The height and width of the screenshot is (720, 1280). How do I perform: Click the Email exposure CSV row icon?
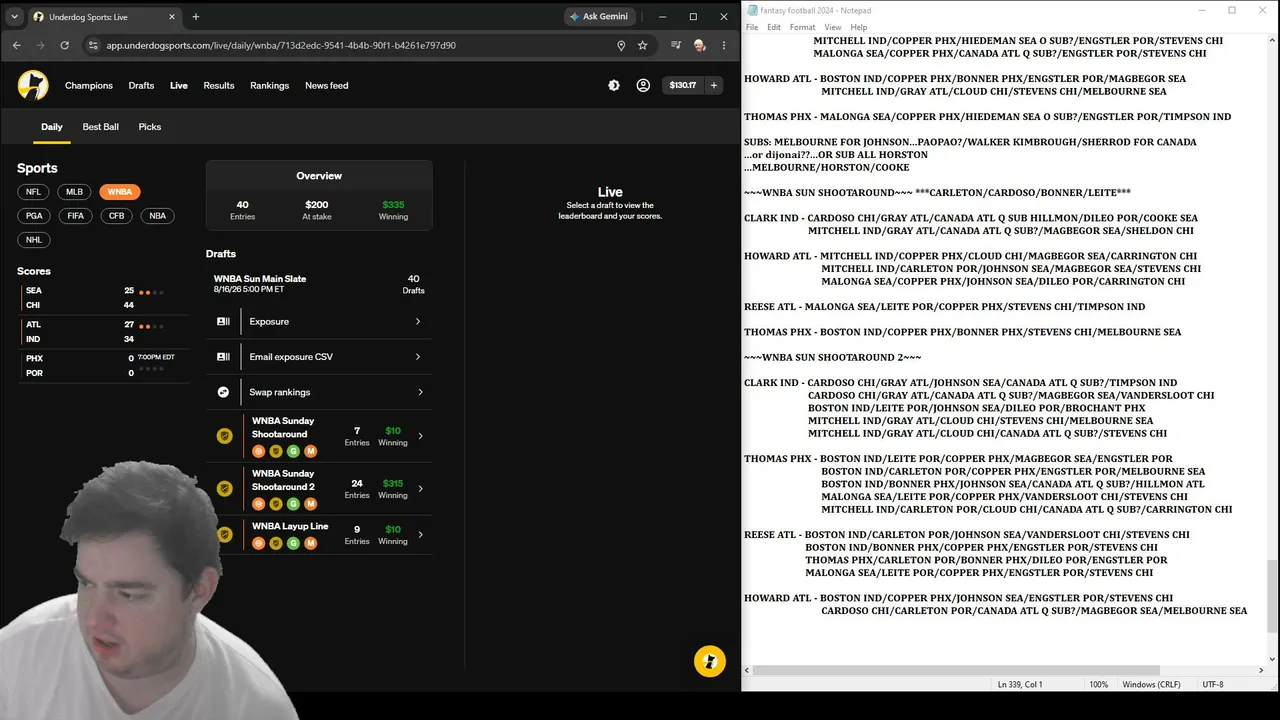point(223,357)
